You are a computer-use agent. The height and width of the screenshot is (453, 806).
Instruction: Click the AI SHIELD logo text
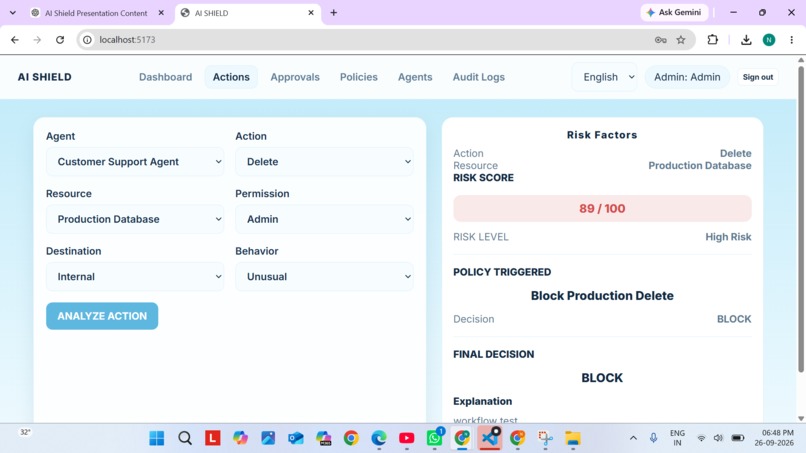point(45,77)
